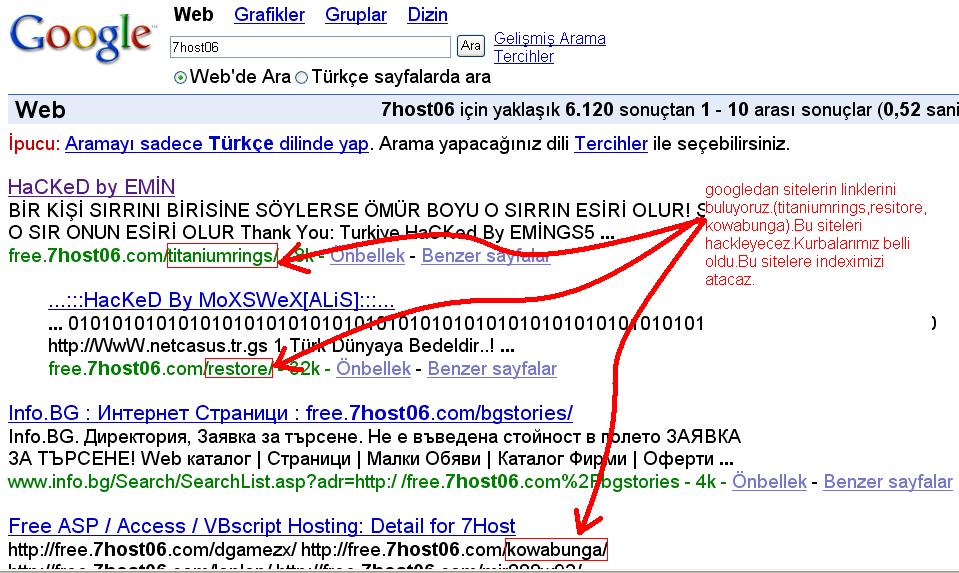Focus the search box containing 7host06
This screenshot has width=959, height=573.
coord(310,47)
